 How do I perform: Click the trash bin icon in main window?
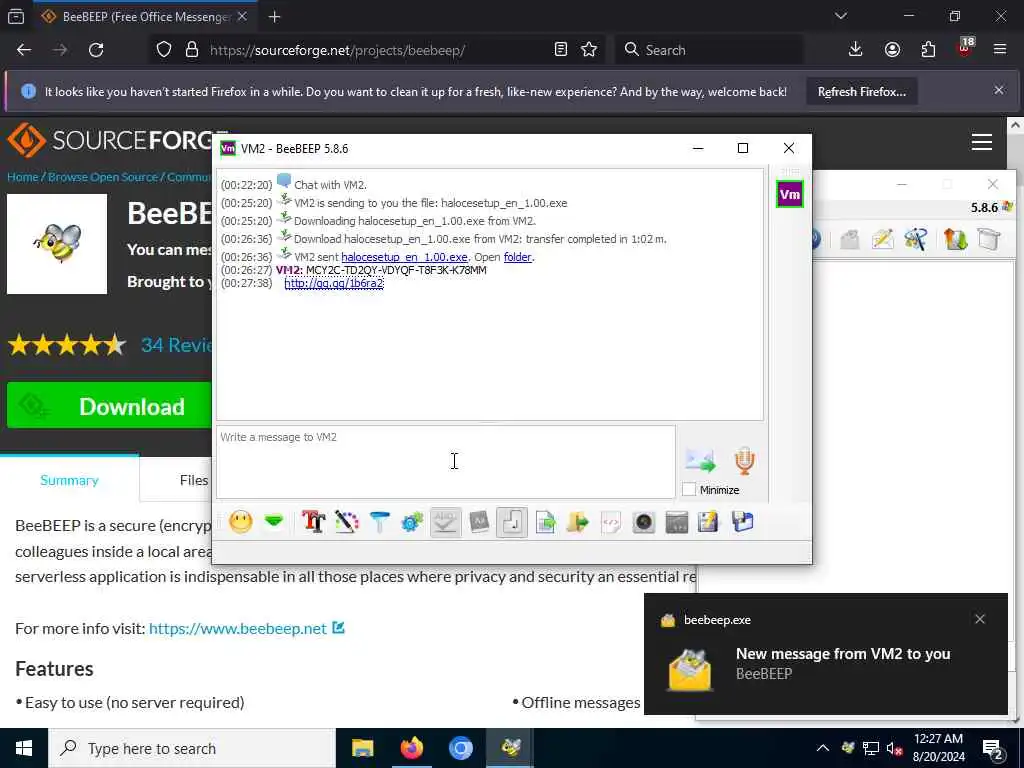[989, 239]
